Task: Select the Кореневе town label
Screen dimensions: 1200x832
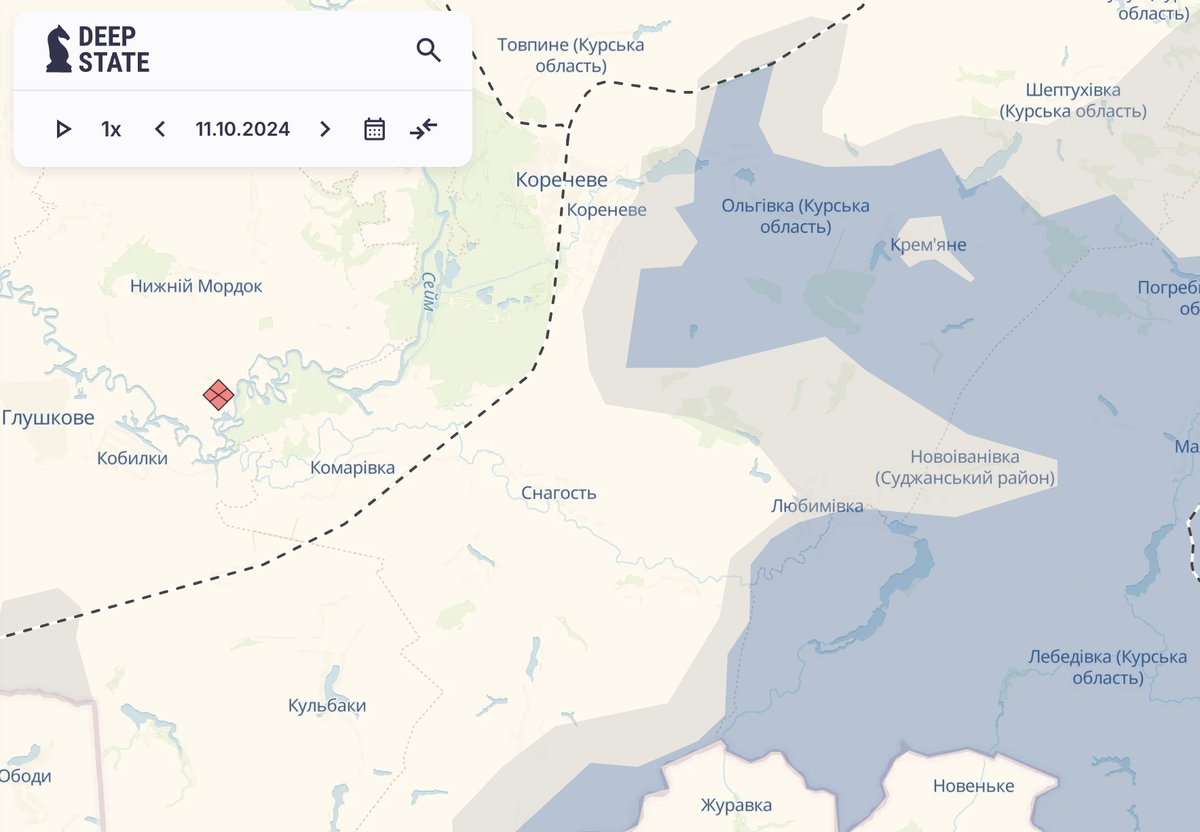Action: tap(561, 180)
